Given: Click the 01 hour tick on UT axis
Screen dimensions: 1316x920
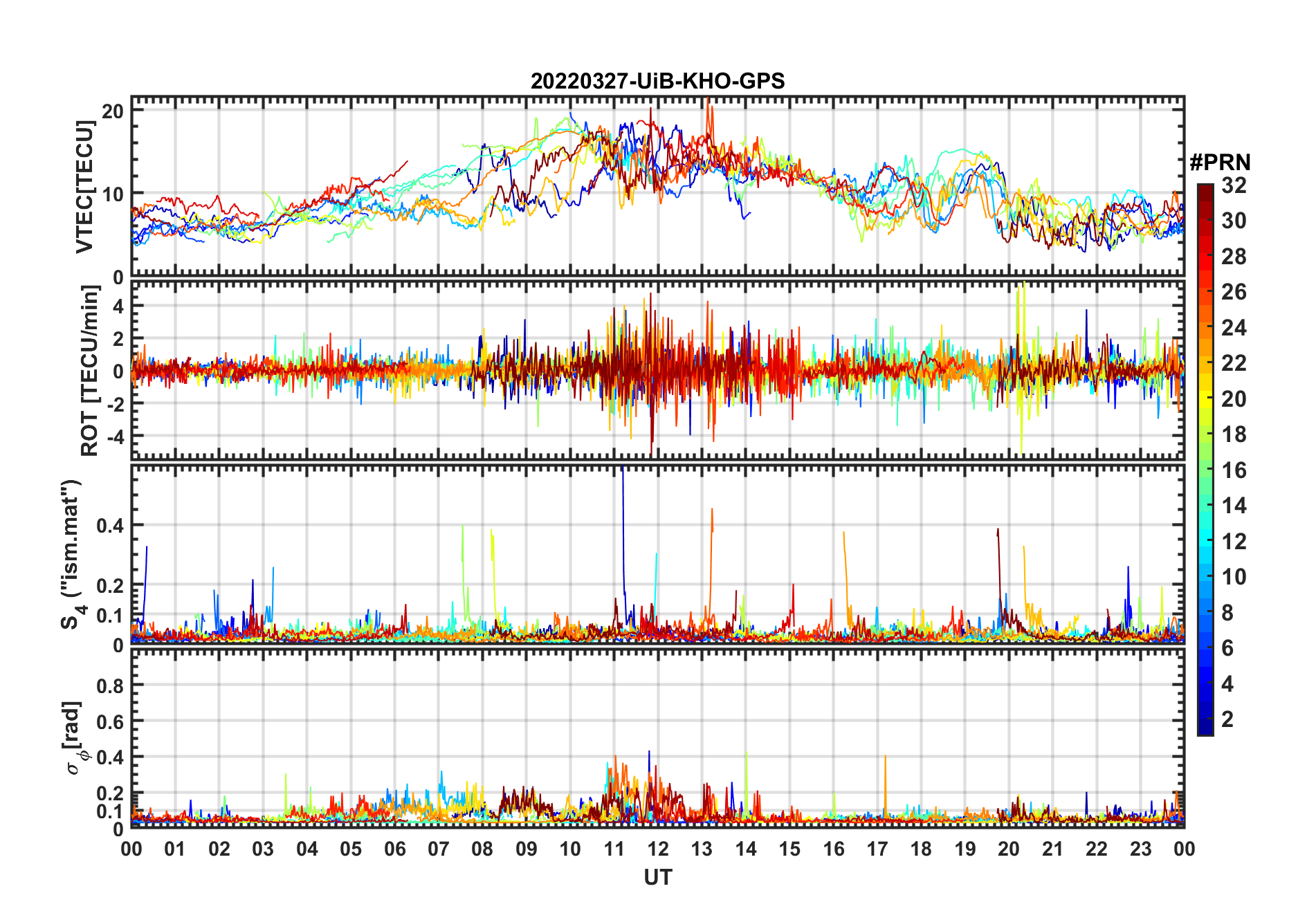Looking at the screenshot, I should coord(175,849).
